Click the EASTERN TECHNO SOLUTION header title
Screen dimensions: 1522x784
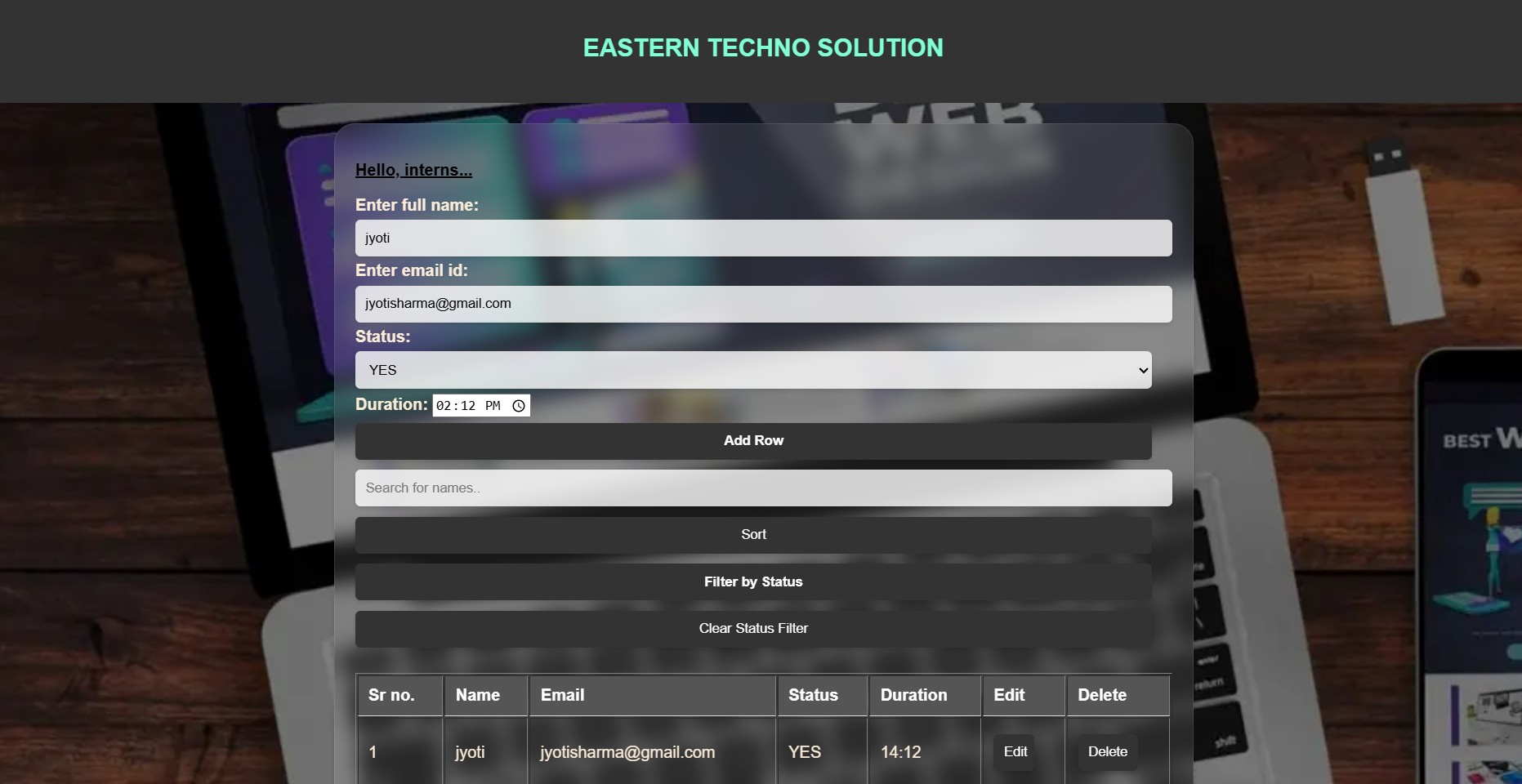(x=761, y=47)
